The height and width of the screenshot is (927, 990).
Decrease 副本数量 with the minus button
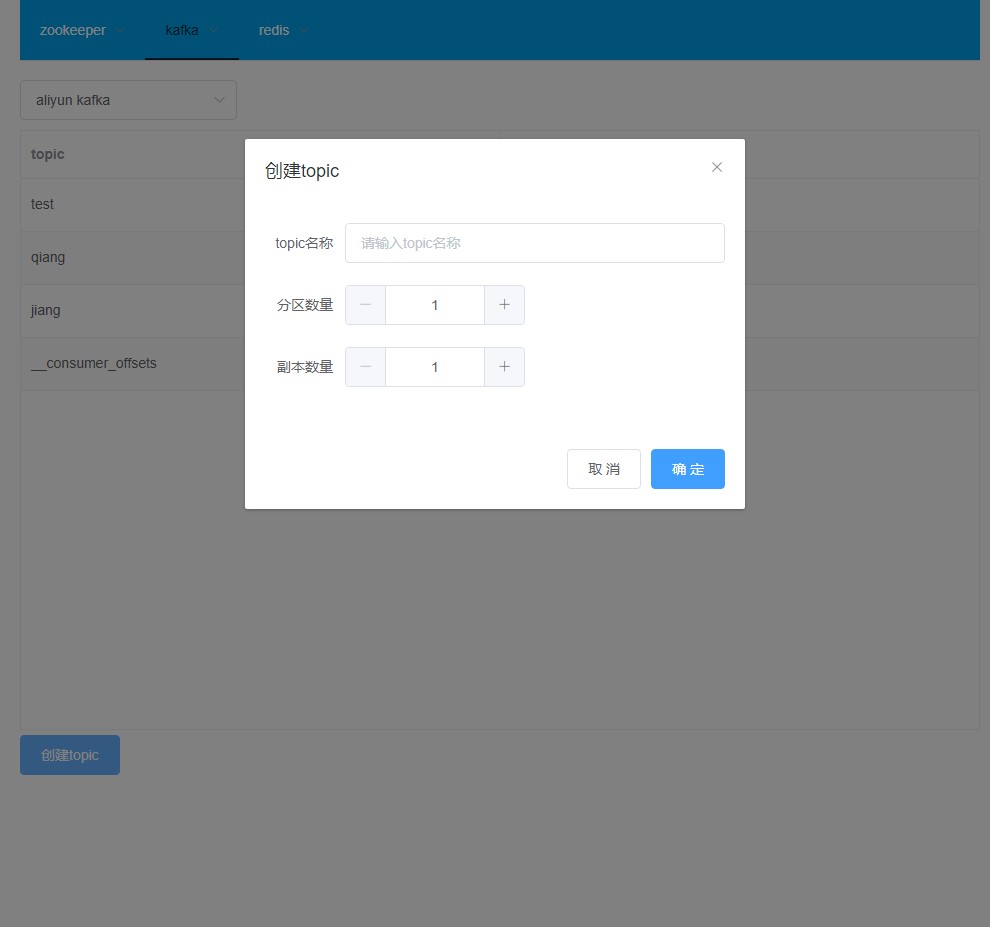366,367
